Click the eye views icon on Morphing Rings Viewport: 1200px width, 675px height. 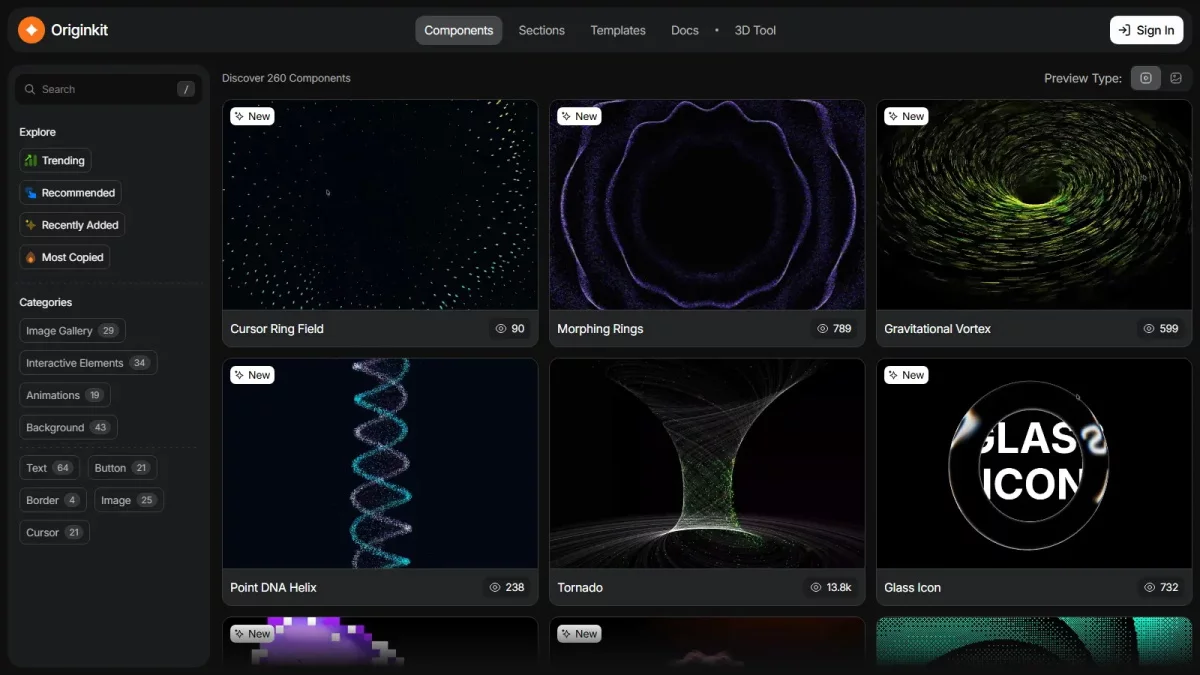[823, 328]
